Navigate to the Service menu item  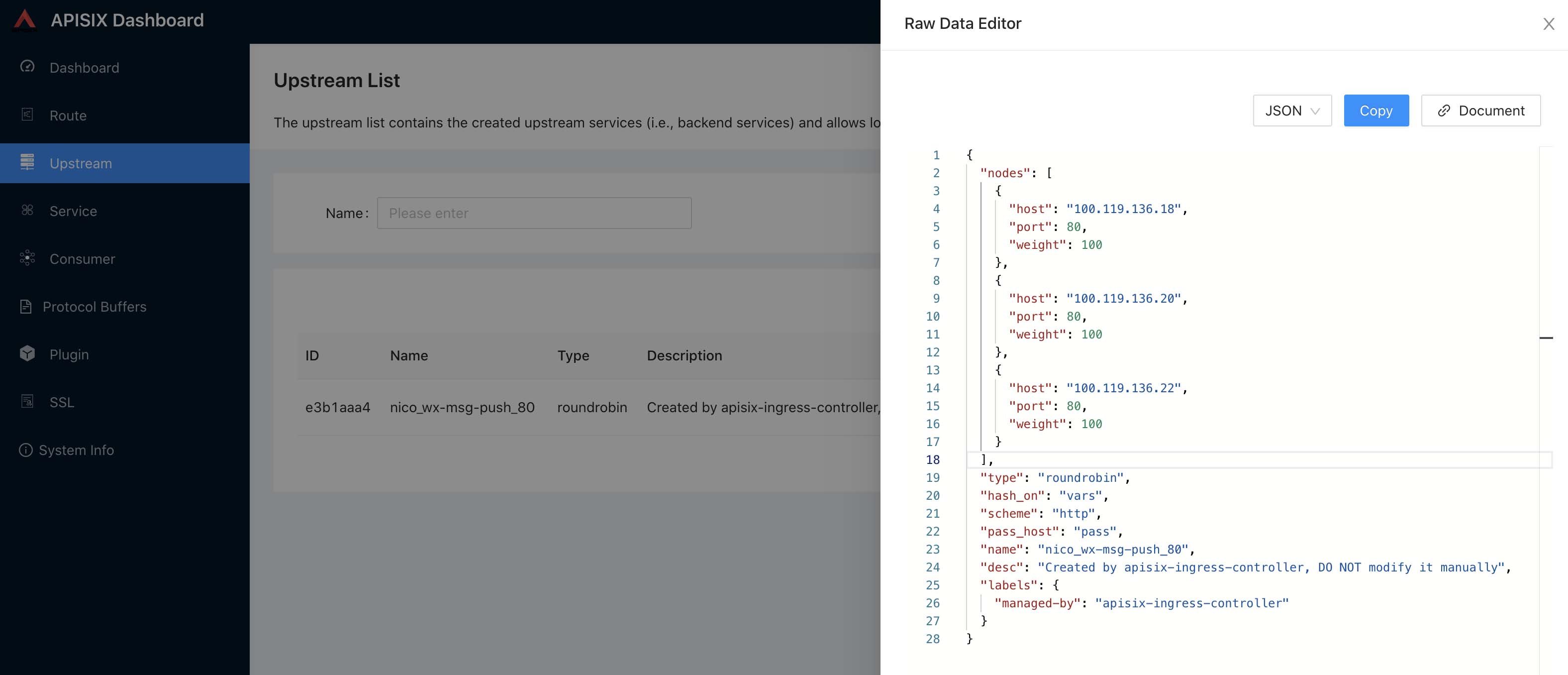125,211
